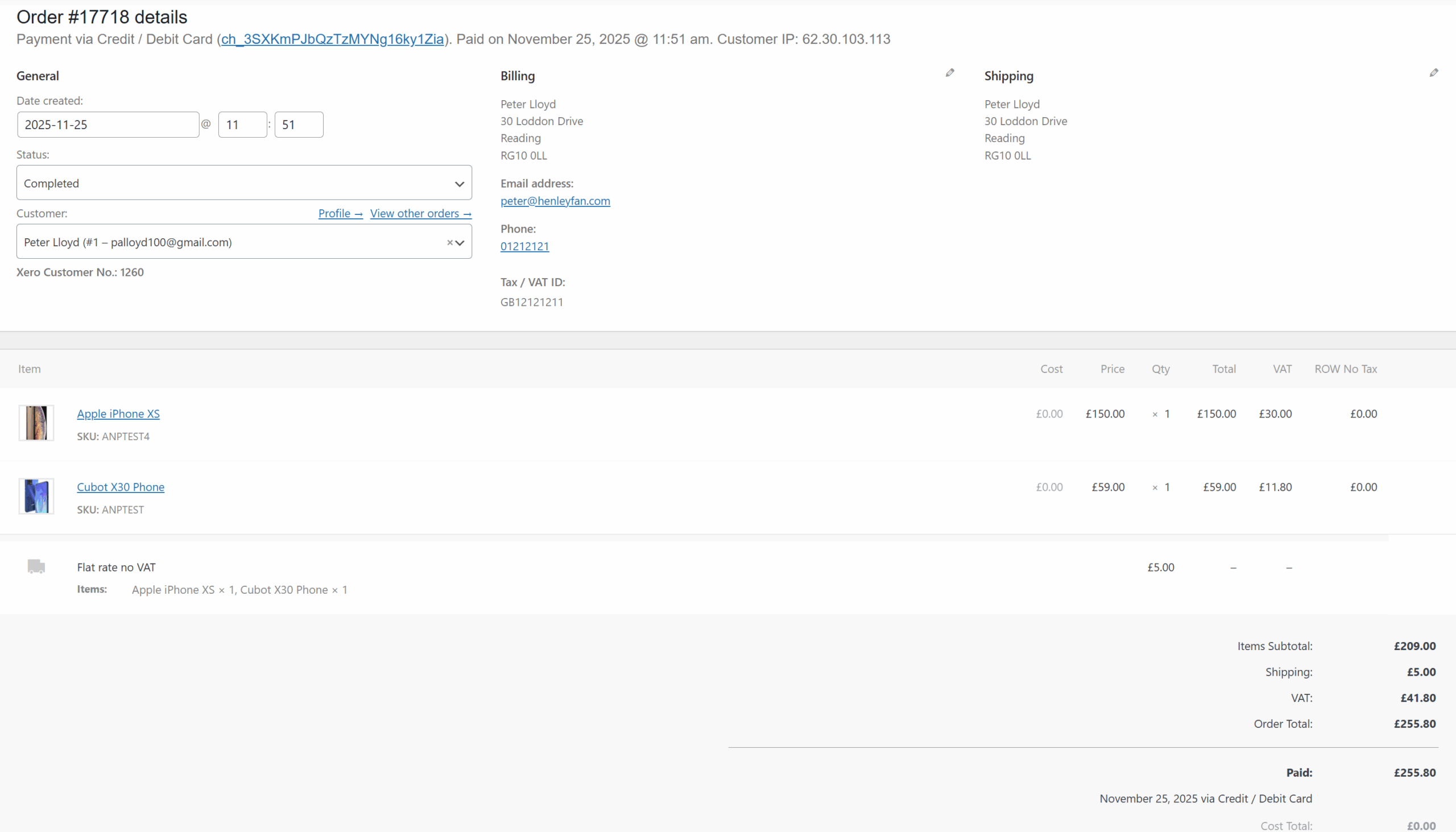Click the phone number 01212121 link
The height and width of the screenshot is (832, 1456).
(x=524, y=246)
